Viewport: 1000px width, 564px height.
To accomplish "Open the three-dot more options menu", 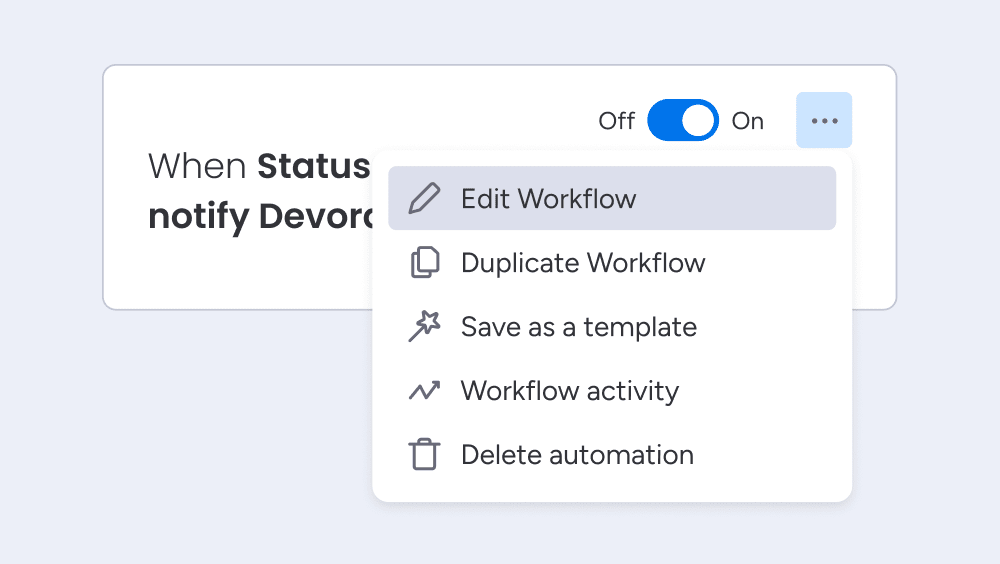I will [824, 120].
